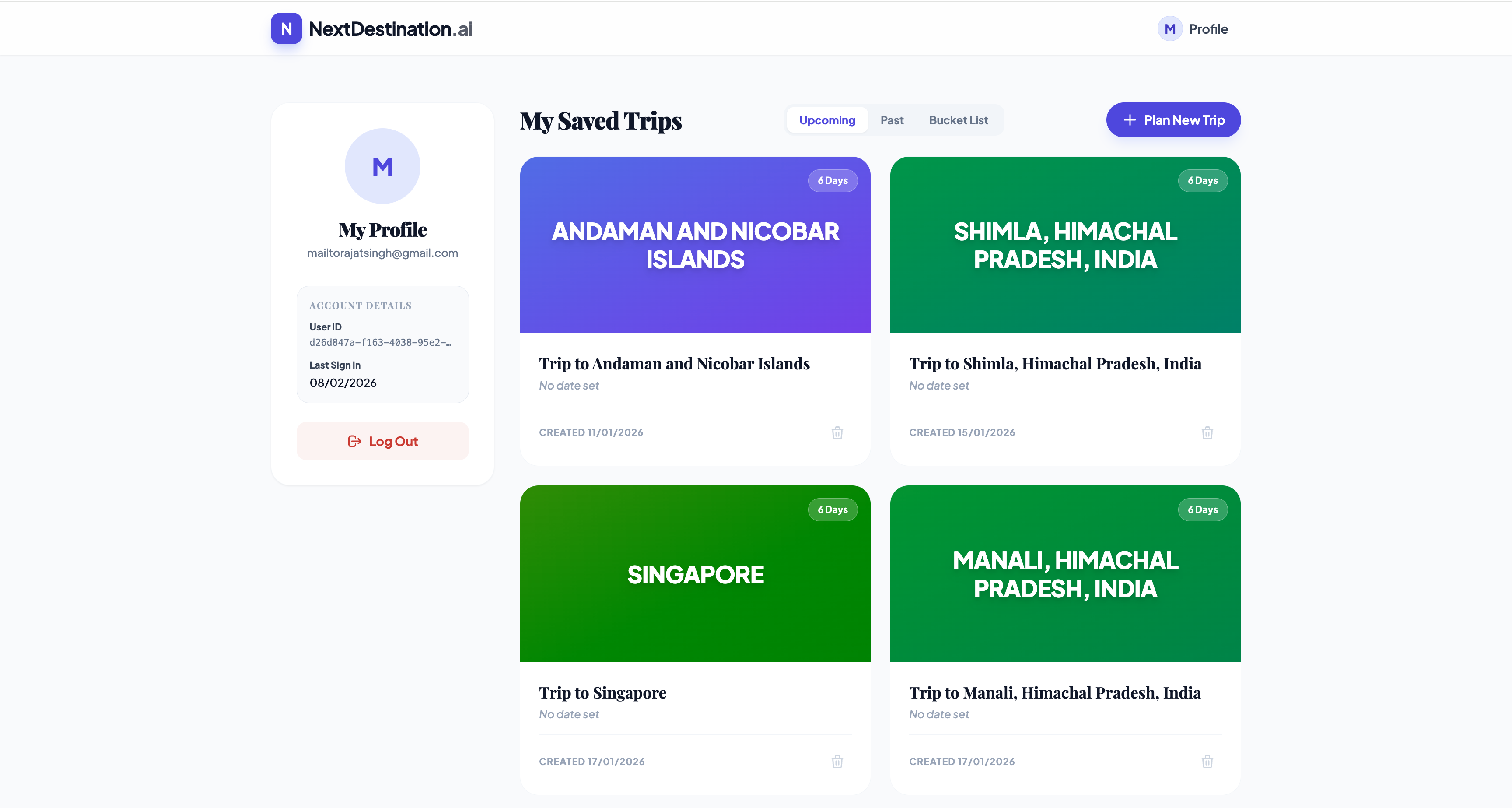Click Trip to Singapore title
Image resolution: width=1512 pixels, height=808 pixels.
[x=602, y=693]
